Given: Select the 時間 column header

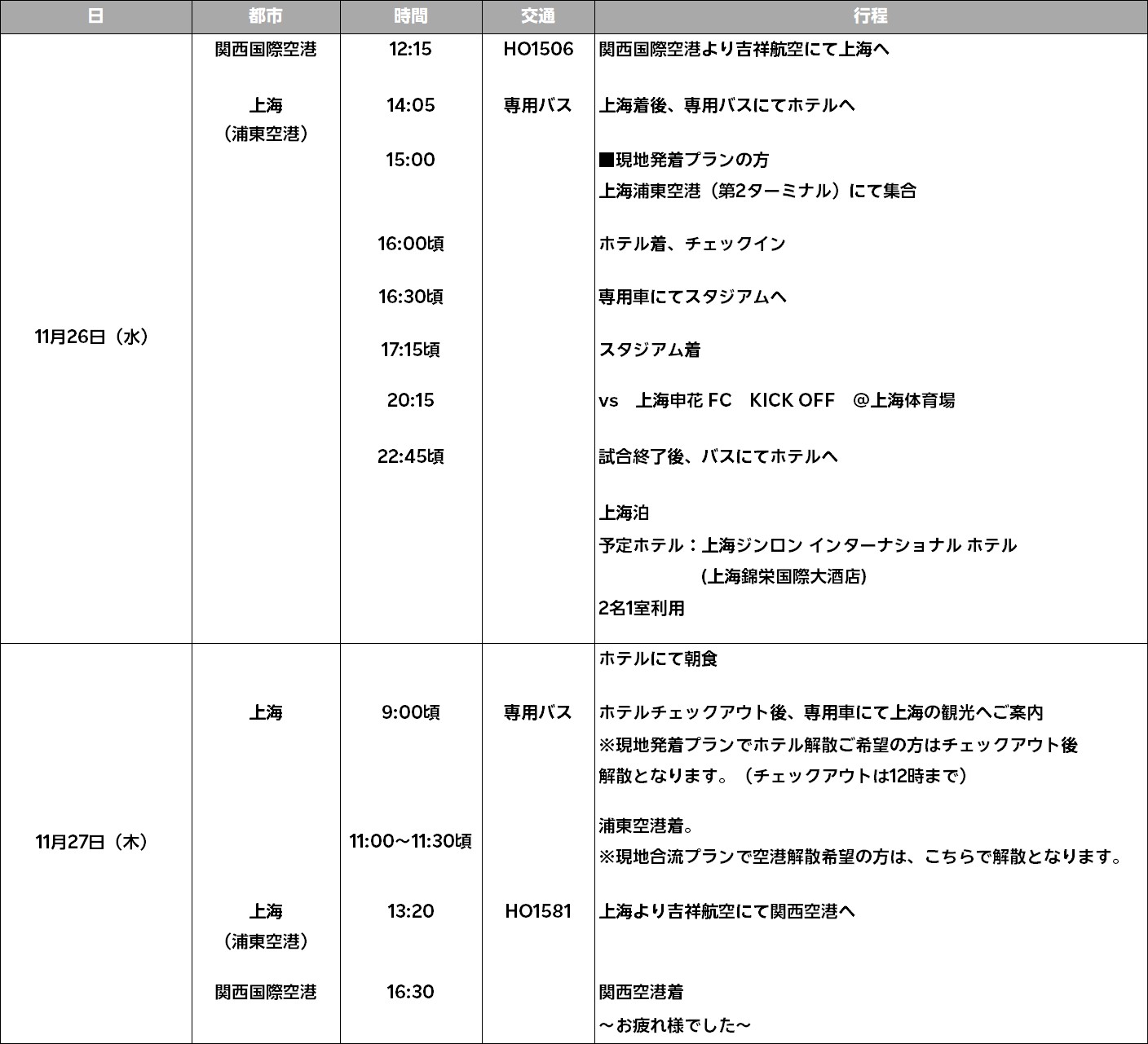Looking at the screenshot, I should pyautogui.click(x=410, y=16).
